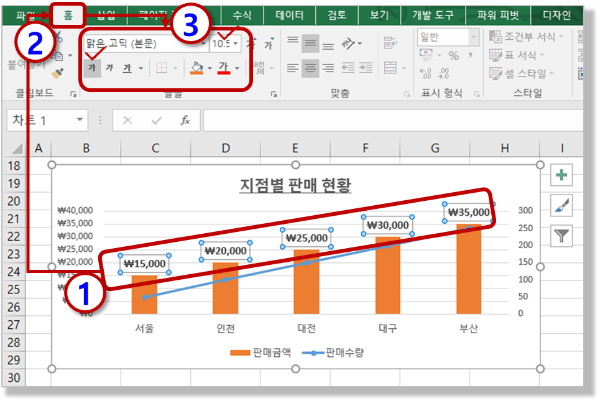
Task: Click the wrap text icon
Action: pos(390,43)
